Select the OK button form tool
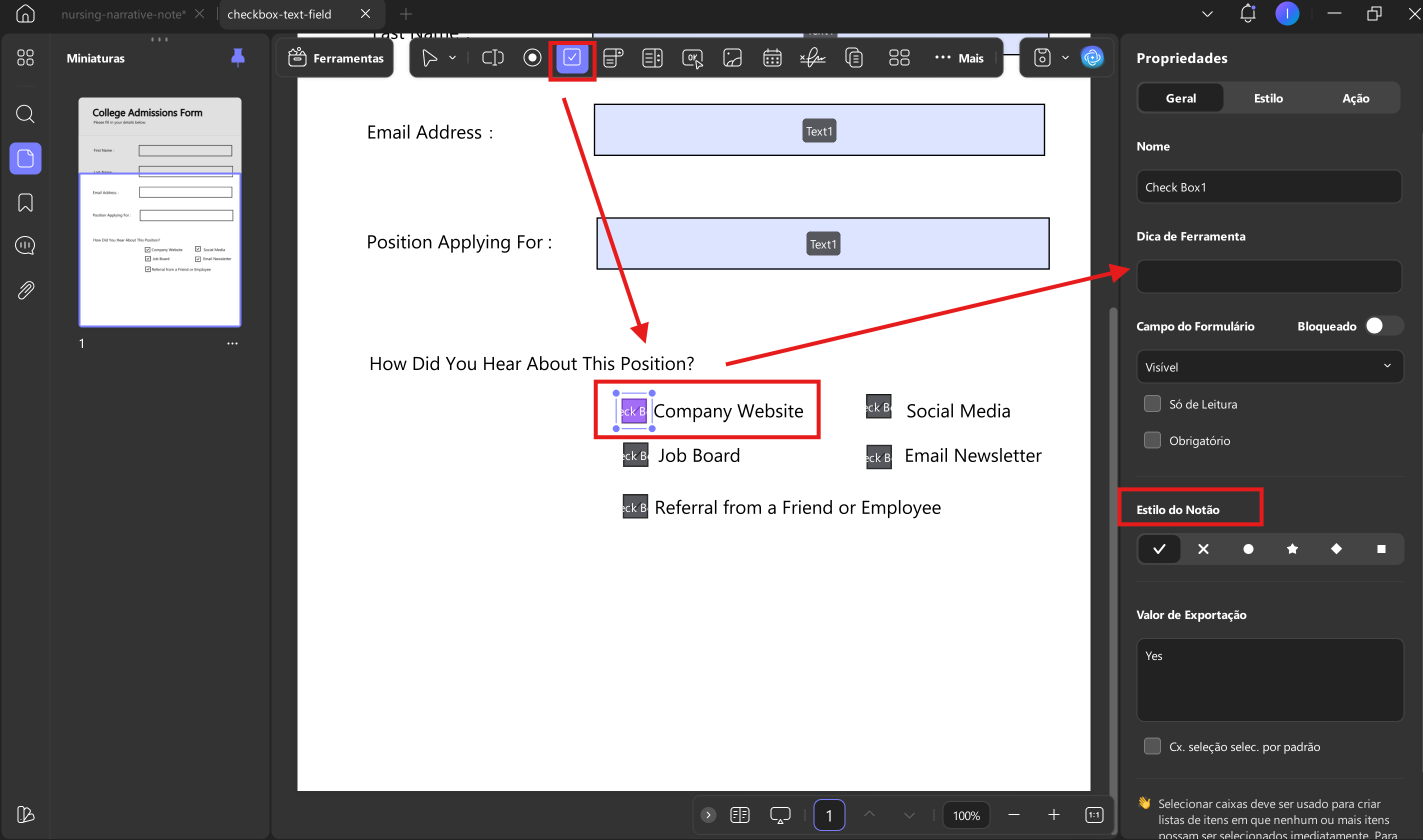The image size is (1423, 840). [x=693, y=57]
